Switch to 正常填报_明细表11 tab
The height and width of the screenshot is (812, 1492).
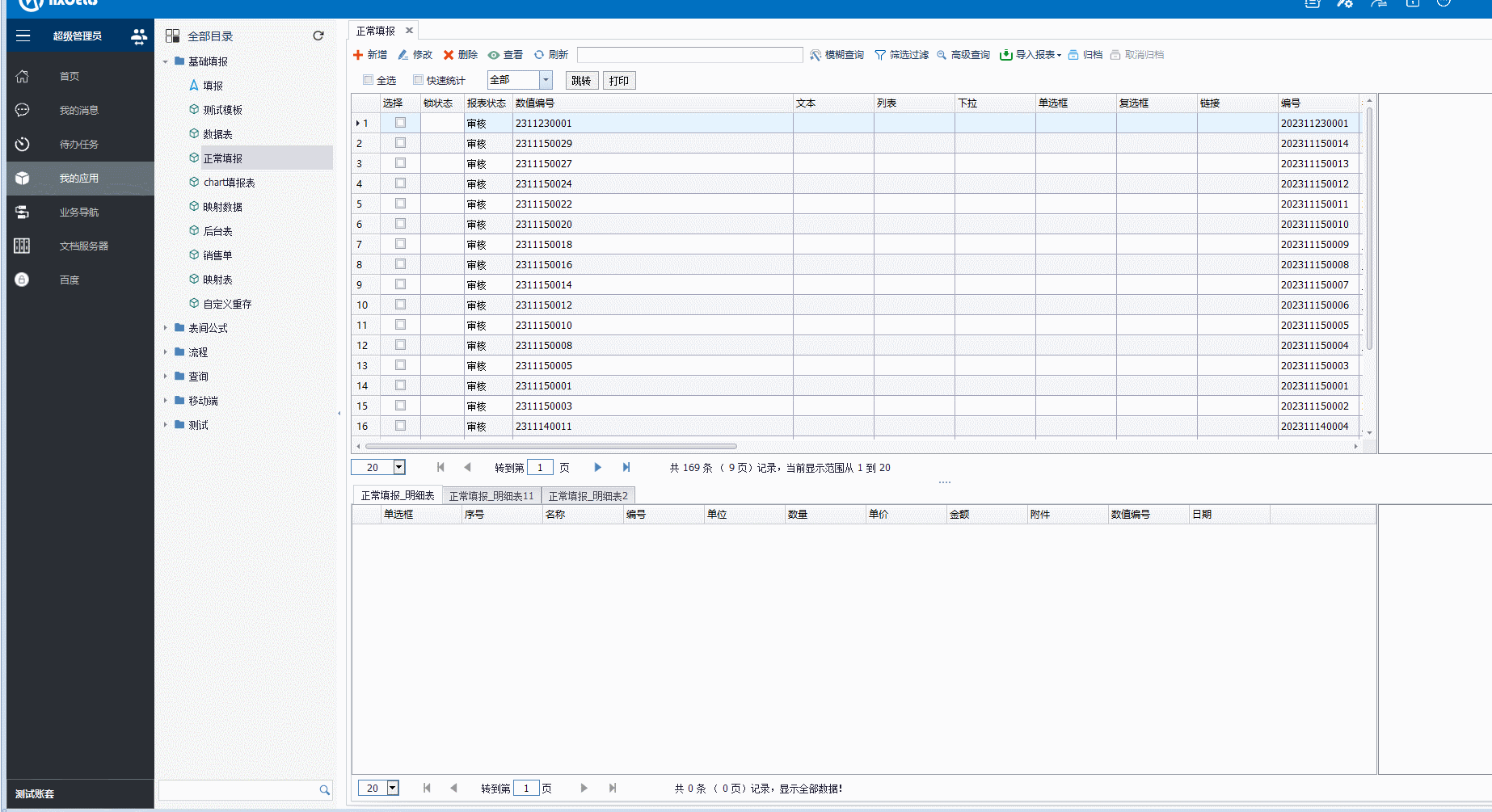(491, 496)
